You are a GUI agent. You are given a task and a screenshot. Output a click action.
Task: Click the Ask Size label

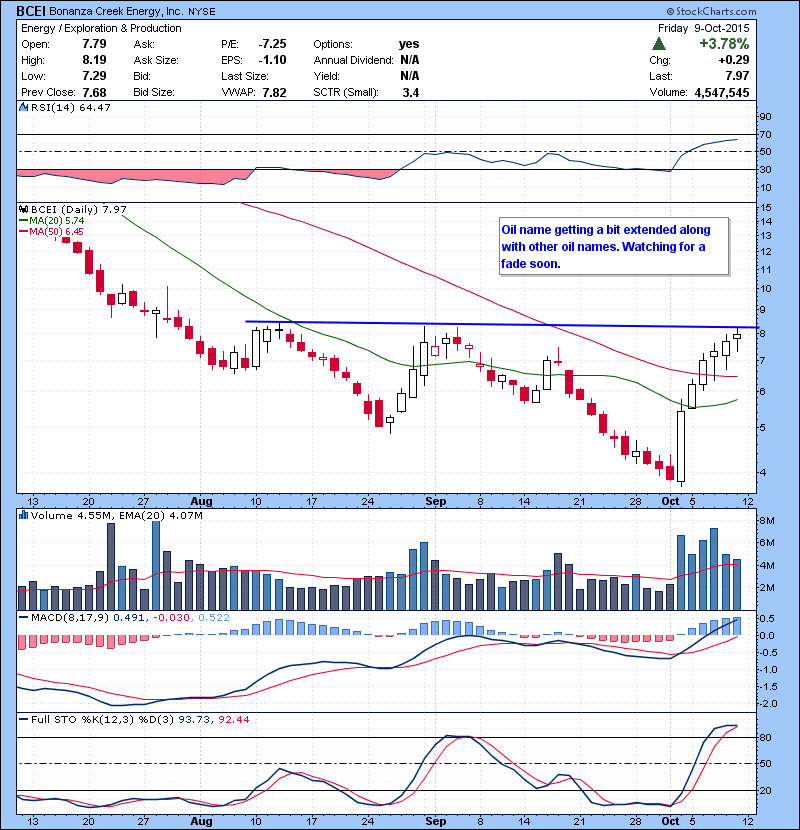pyautogui.click(x=156, y=60)
